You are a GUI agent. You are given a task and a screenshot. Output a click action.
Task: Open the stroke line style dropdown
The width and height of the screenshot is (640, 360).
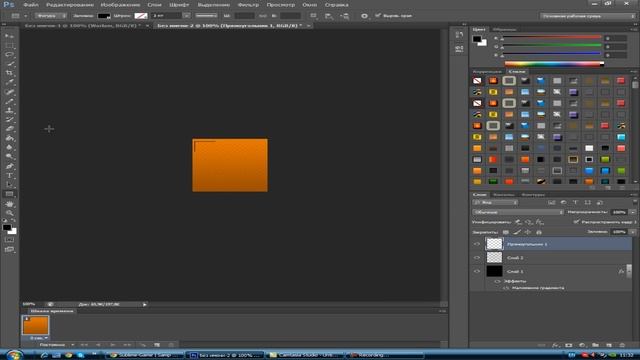206,16
